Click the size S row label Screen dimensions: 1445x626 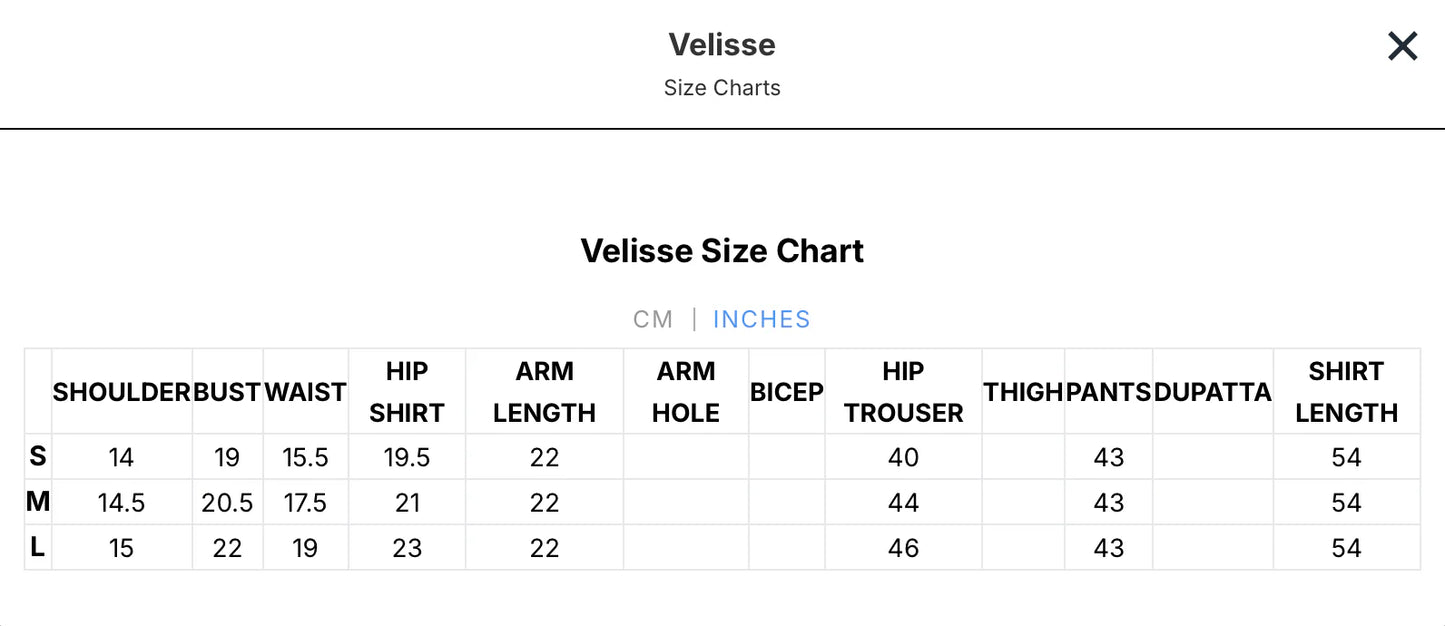(37, 457)
